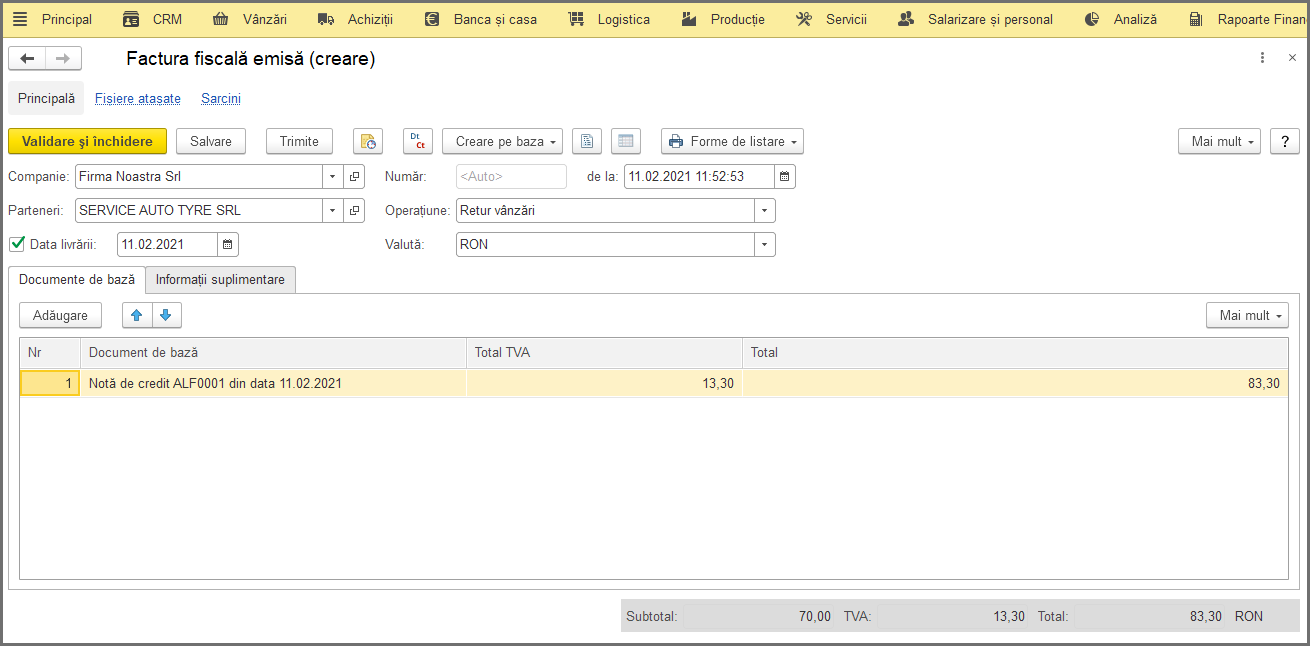Switch to Informații suplimentare tab
This screenshot has width=1310, height=646.
pyautogui.click(x=220, y=280)
